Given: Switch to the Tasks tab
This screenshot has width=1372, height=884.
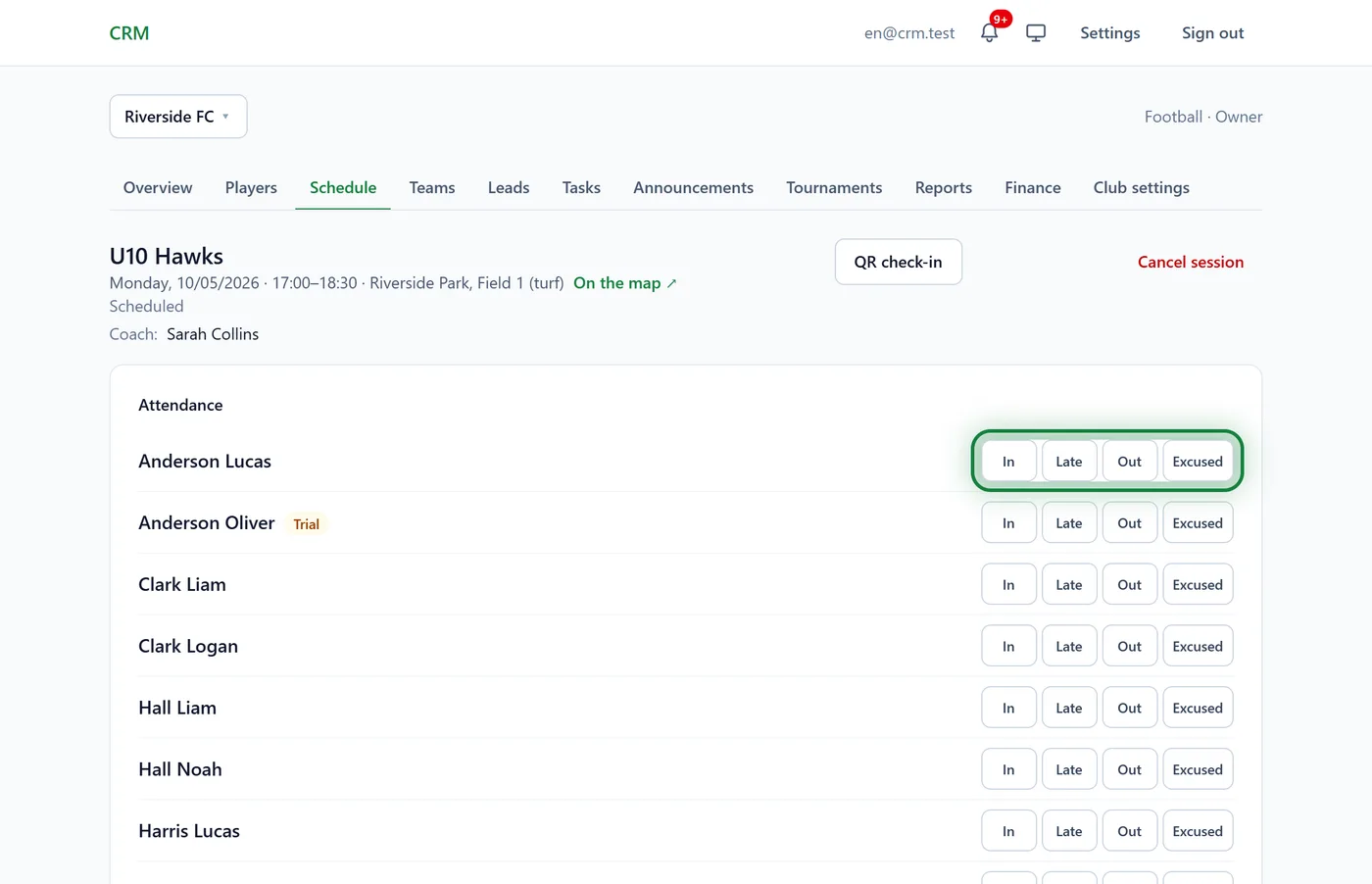Looking at the screenshot, I should click(581, 187).
